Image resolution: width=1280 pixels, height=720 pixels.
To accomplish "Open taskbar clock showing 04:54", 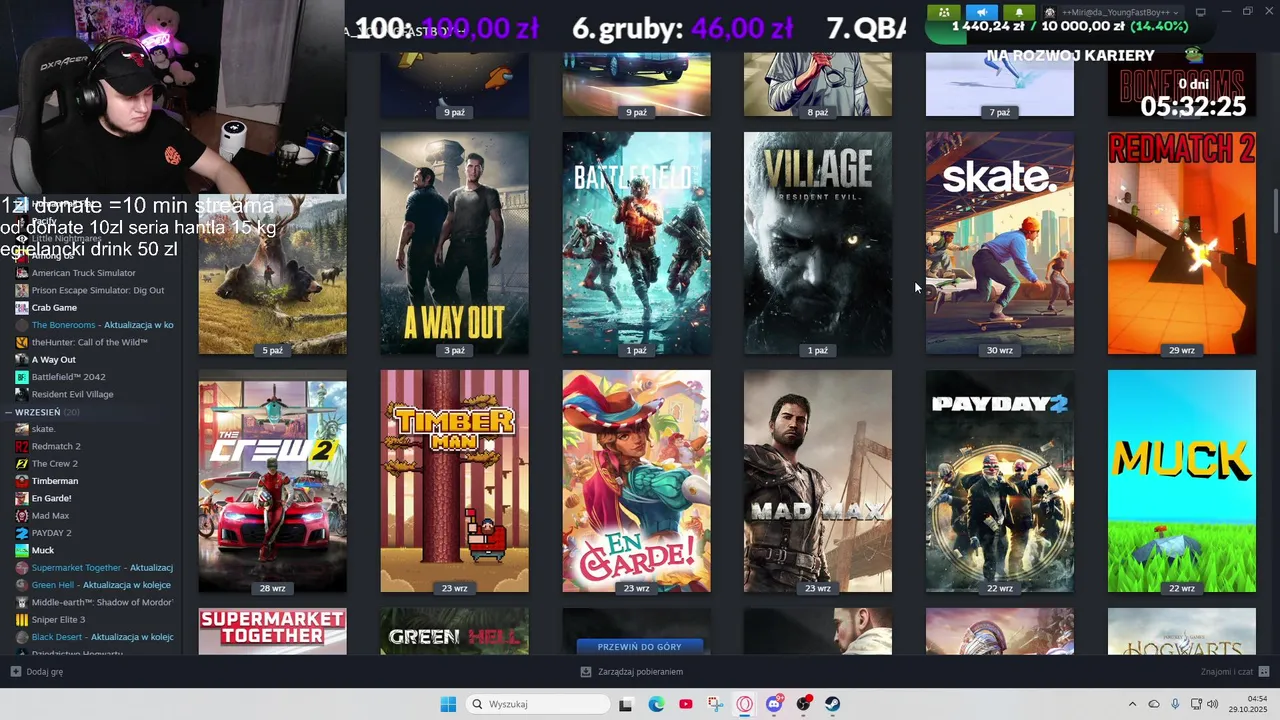I will tap(1249, 704).
